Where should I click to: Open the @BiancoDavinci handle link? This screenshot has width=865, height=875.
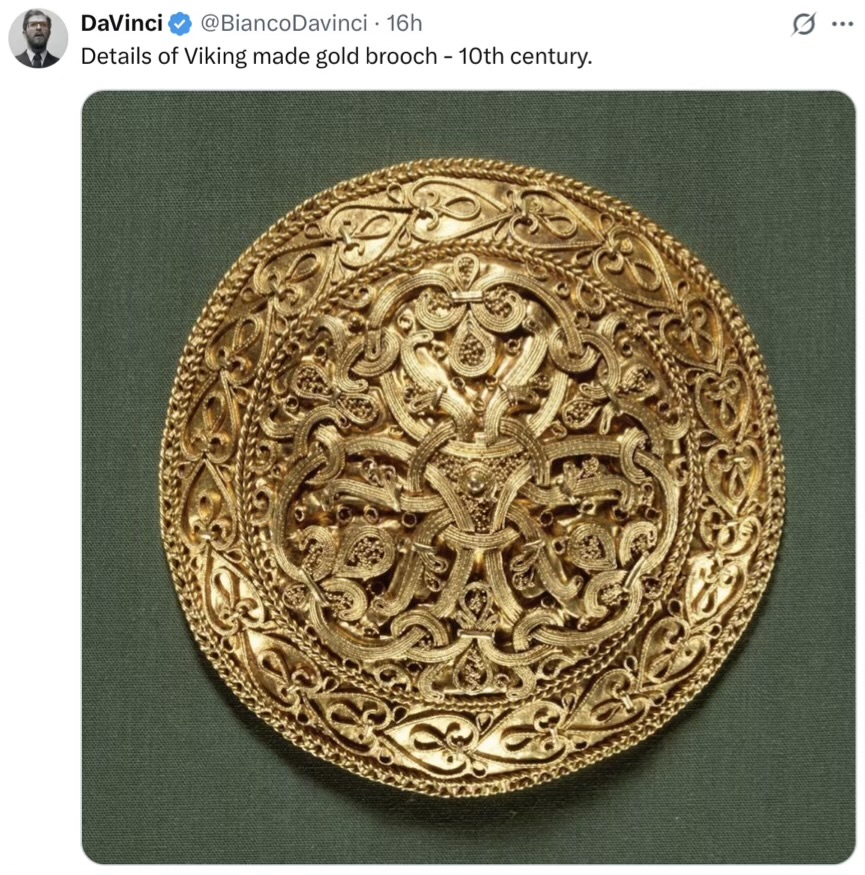(x=283, y=23)
